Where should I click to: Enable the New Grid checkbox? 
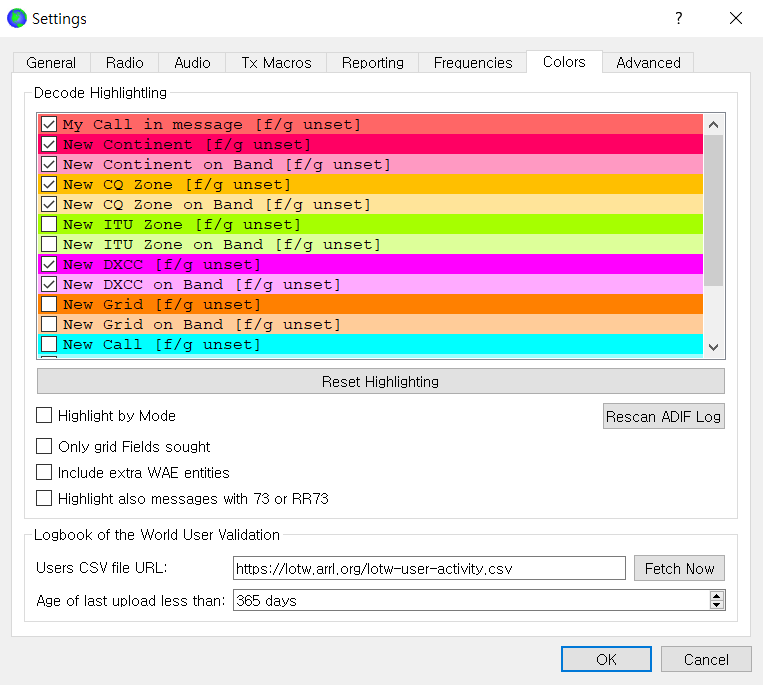(x=49, y=304)
